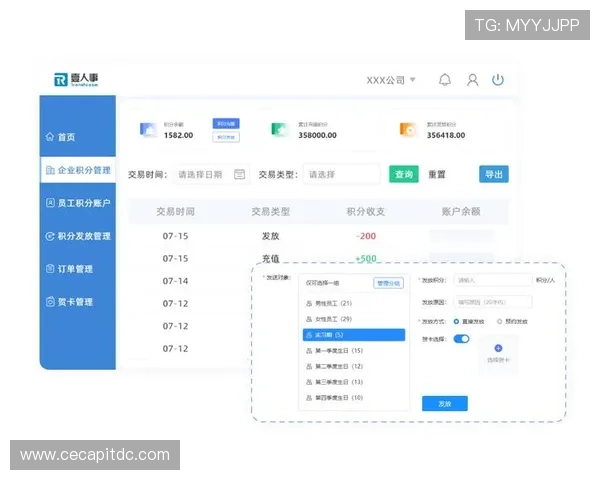Open calendar icon in 交易时间 field
Viewport: 600px width, 480px height.
240,174
